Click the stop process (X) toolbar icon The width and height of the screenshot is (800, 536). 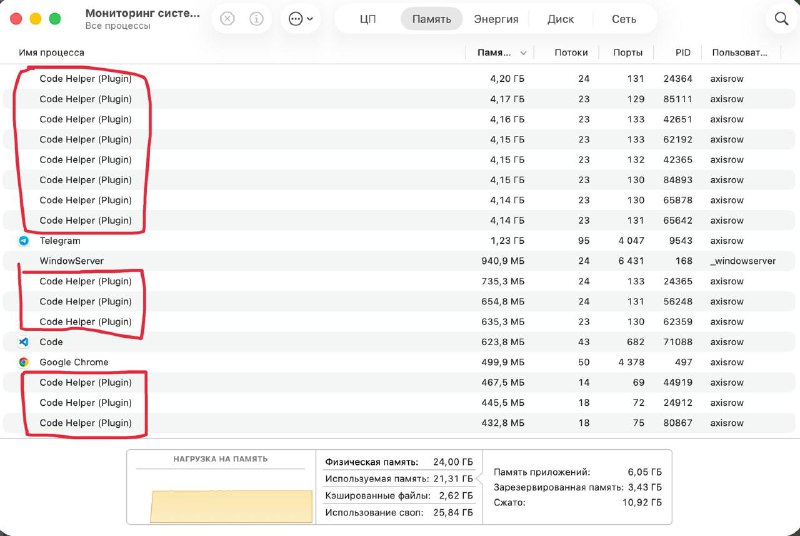pos(227,19)
